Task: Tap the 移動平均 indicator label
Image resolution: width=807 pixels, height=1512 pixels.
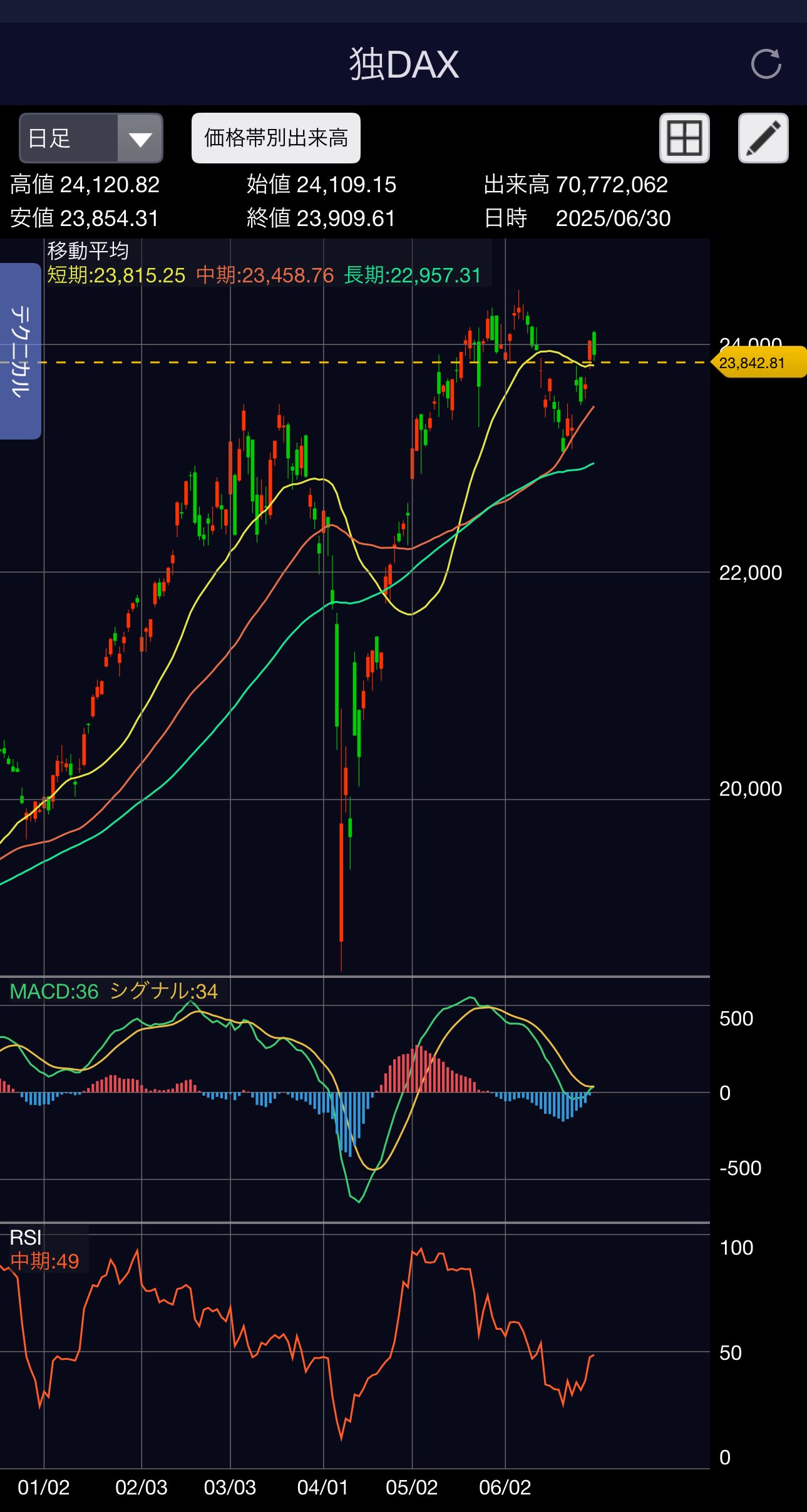Action: tap(88, 251)
